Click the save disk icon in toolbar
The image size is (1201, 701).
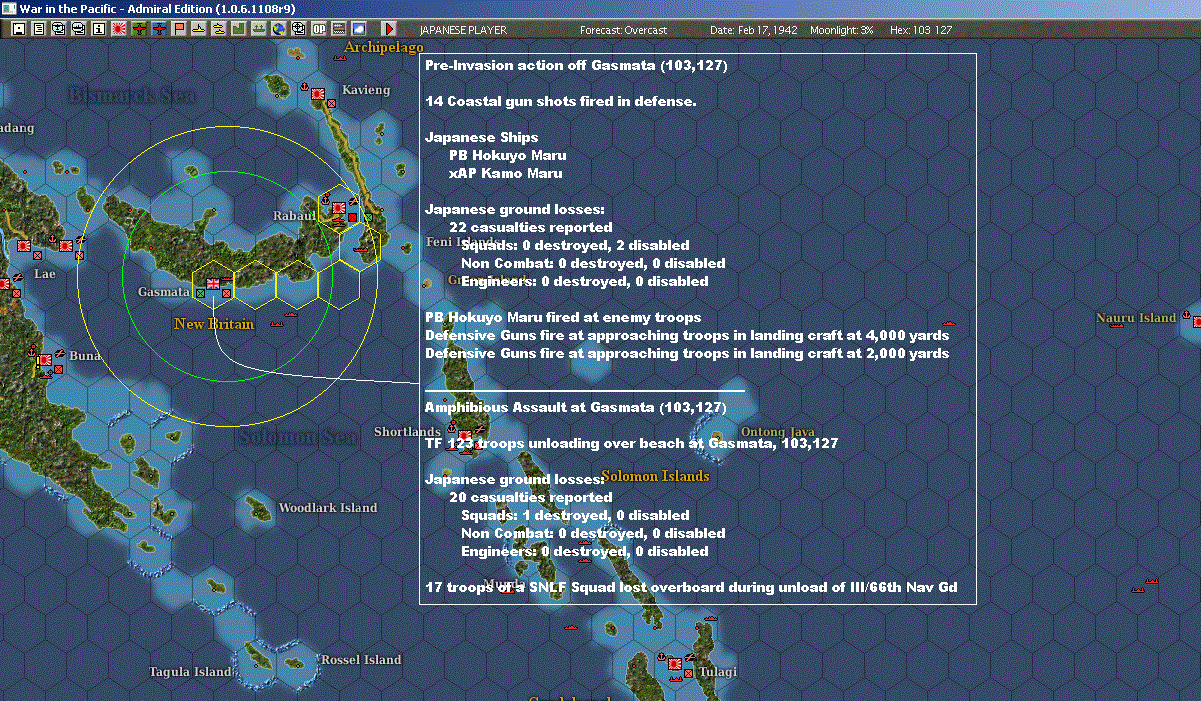(x=18, y=30)
